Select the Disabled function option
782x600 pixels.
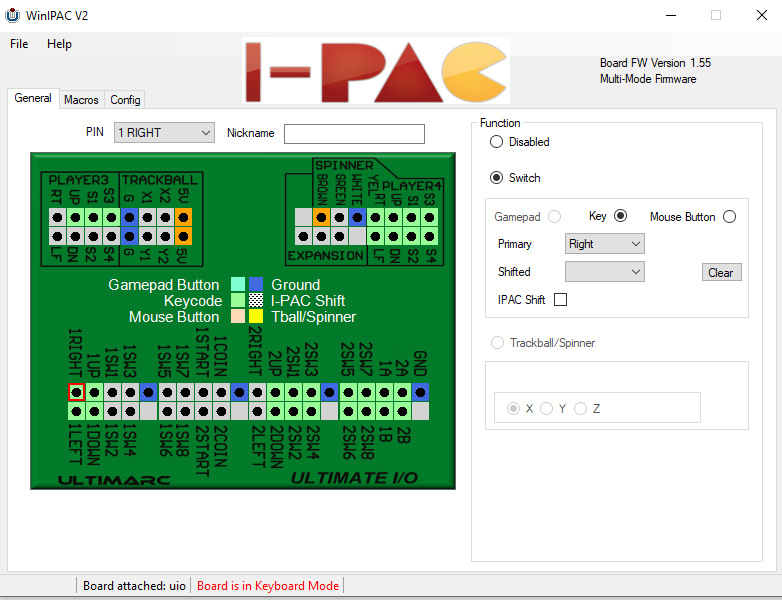tap(496, 142)
